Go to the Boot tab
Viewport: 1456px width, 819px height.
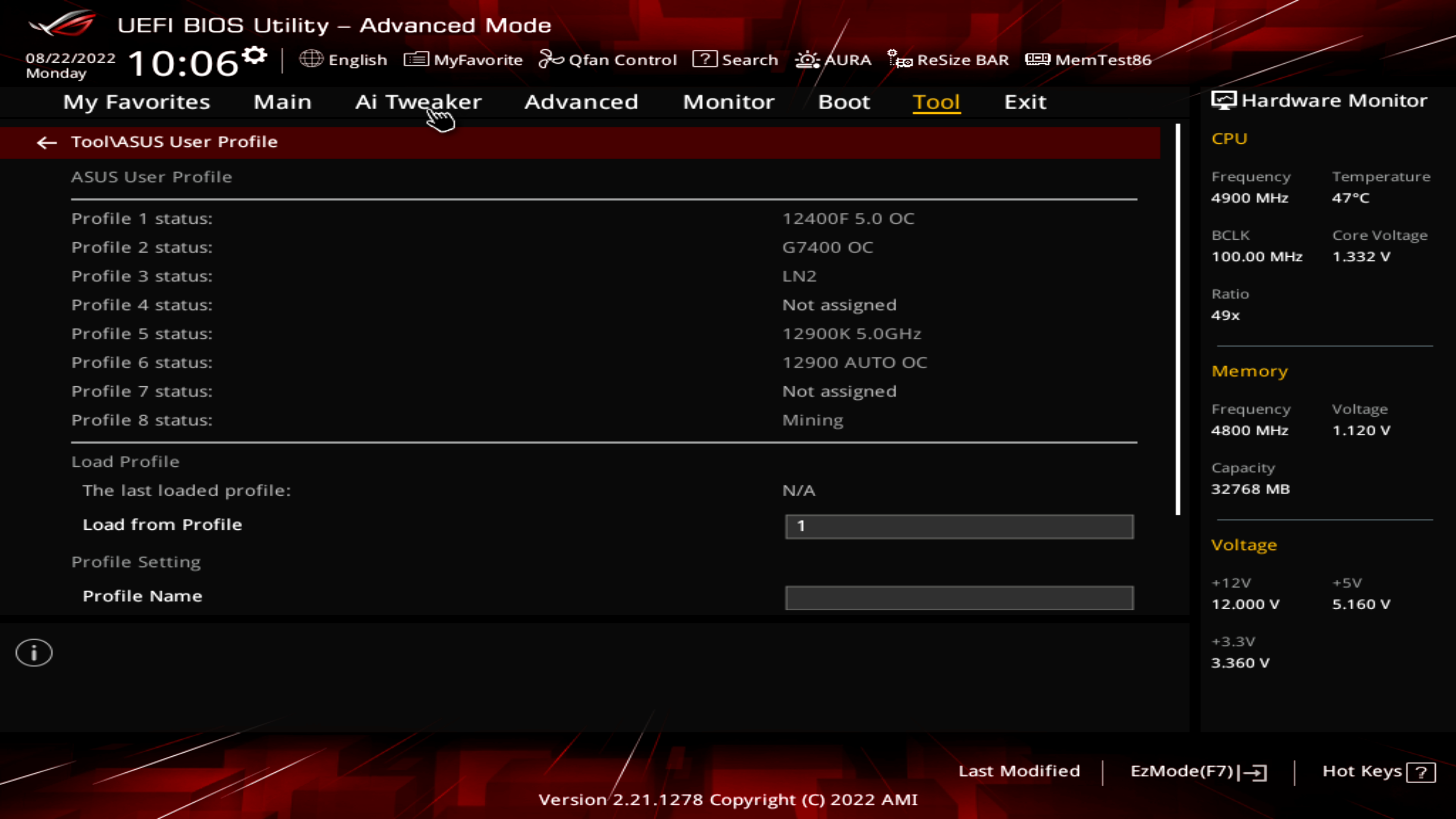(843, 102)
